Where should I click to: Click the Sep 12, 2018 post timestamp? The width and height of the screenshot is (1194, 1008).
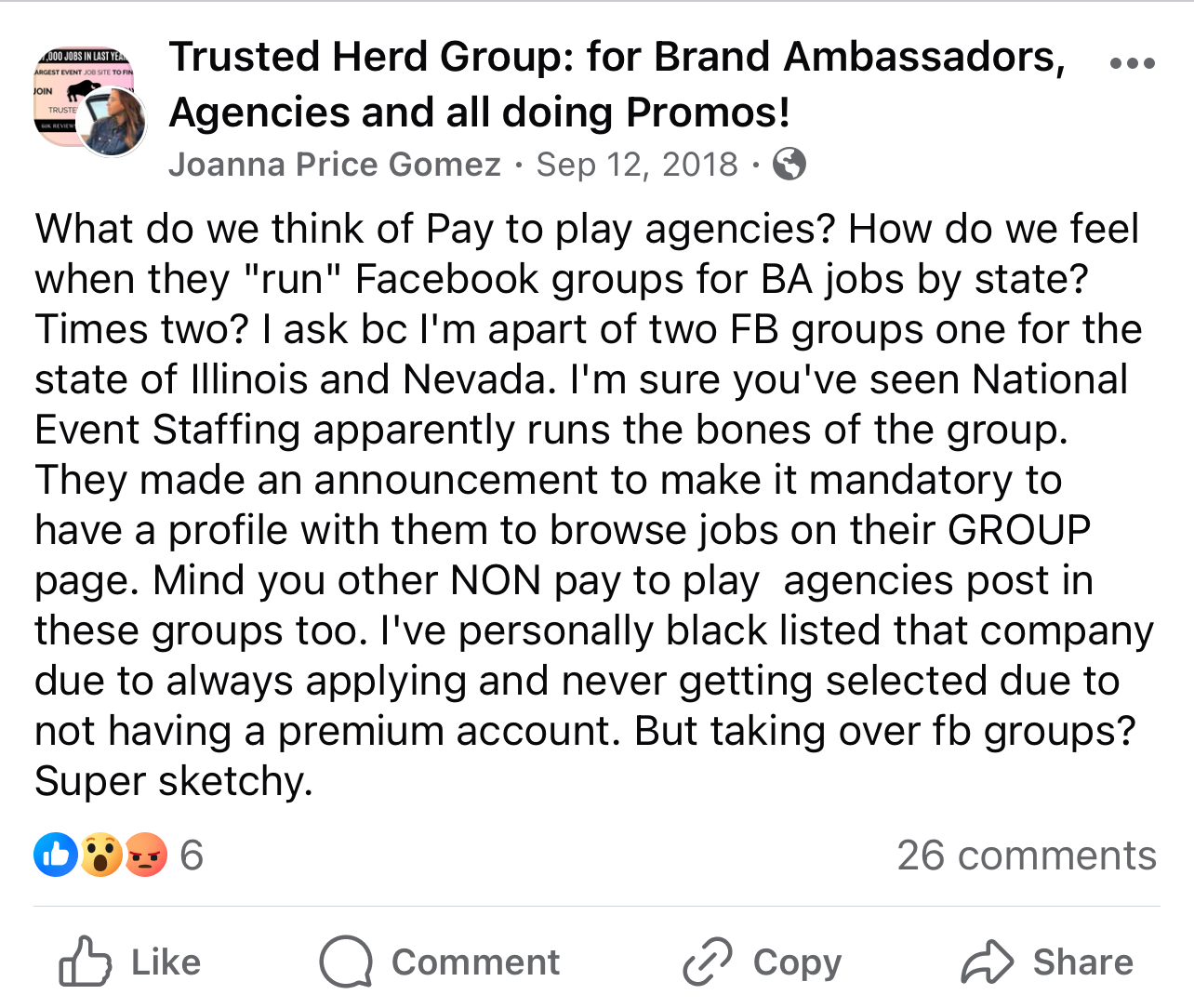pos(637,165)
